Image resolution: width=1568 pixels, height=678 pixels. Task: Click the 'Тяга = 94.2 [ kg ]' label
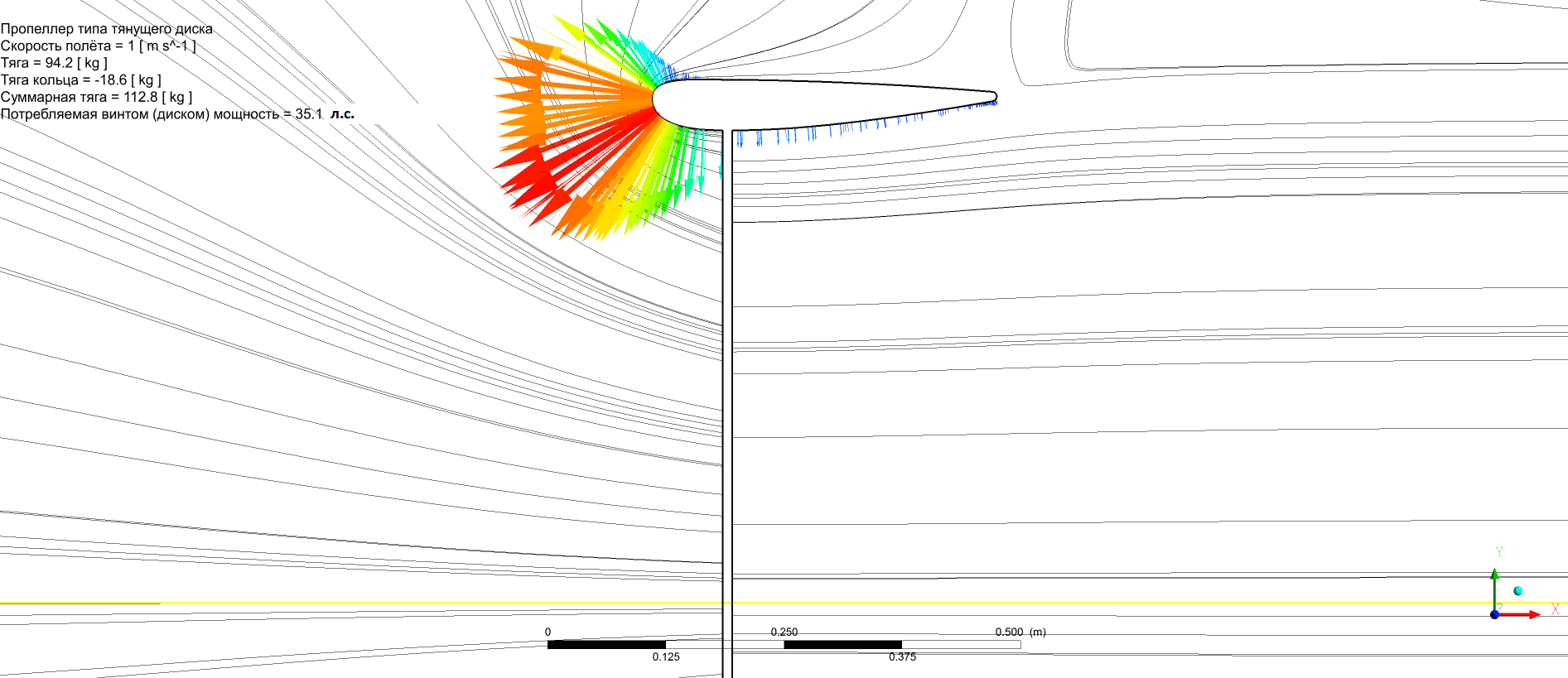(x=54, y=63)
